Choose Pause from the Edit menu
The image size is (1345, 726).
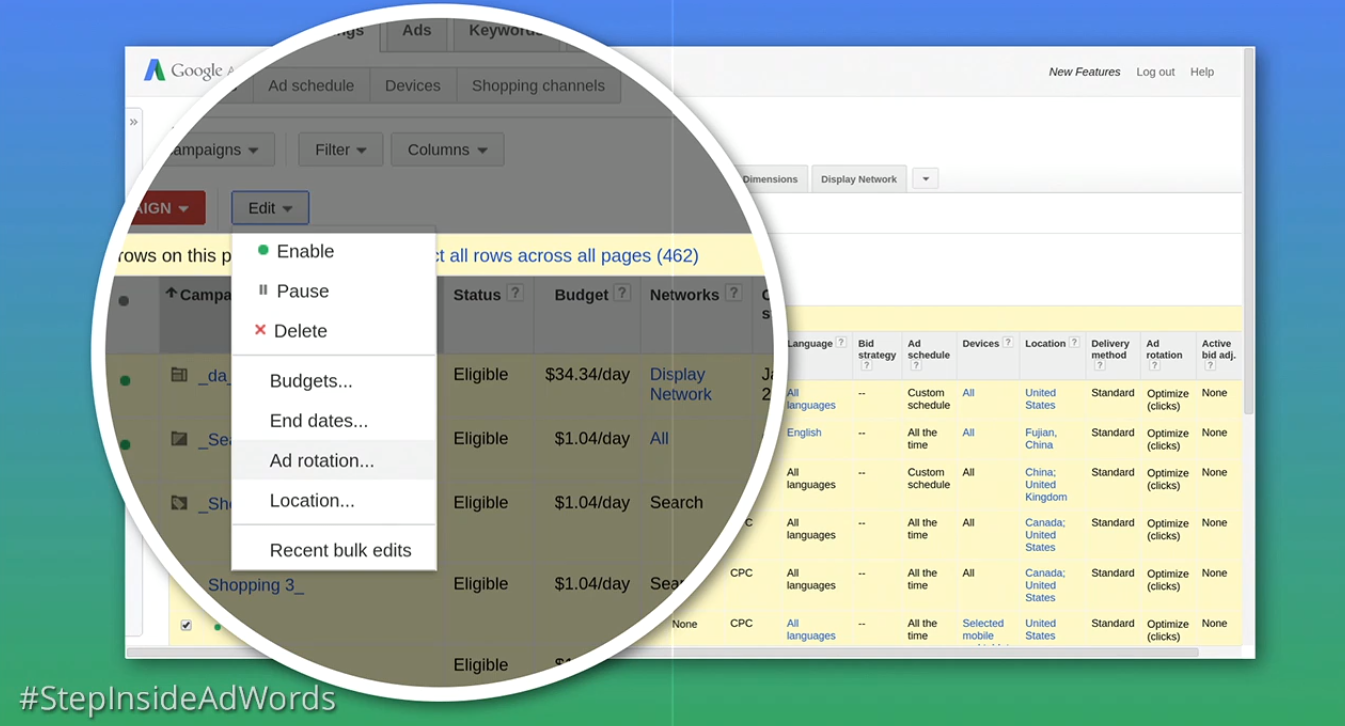(x=334, y=291)
